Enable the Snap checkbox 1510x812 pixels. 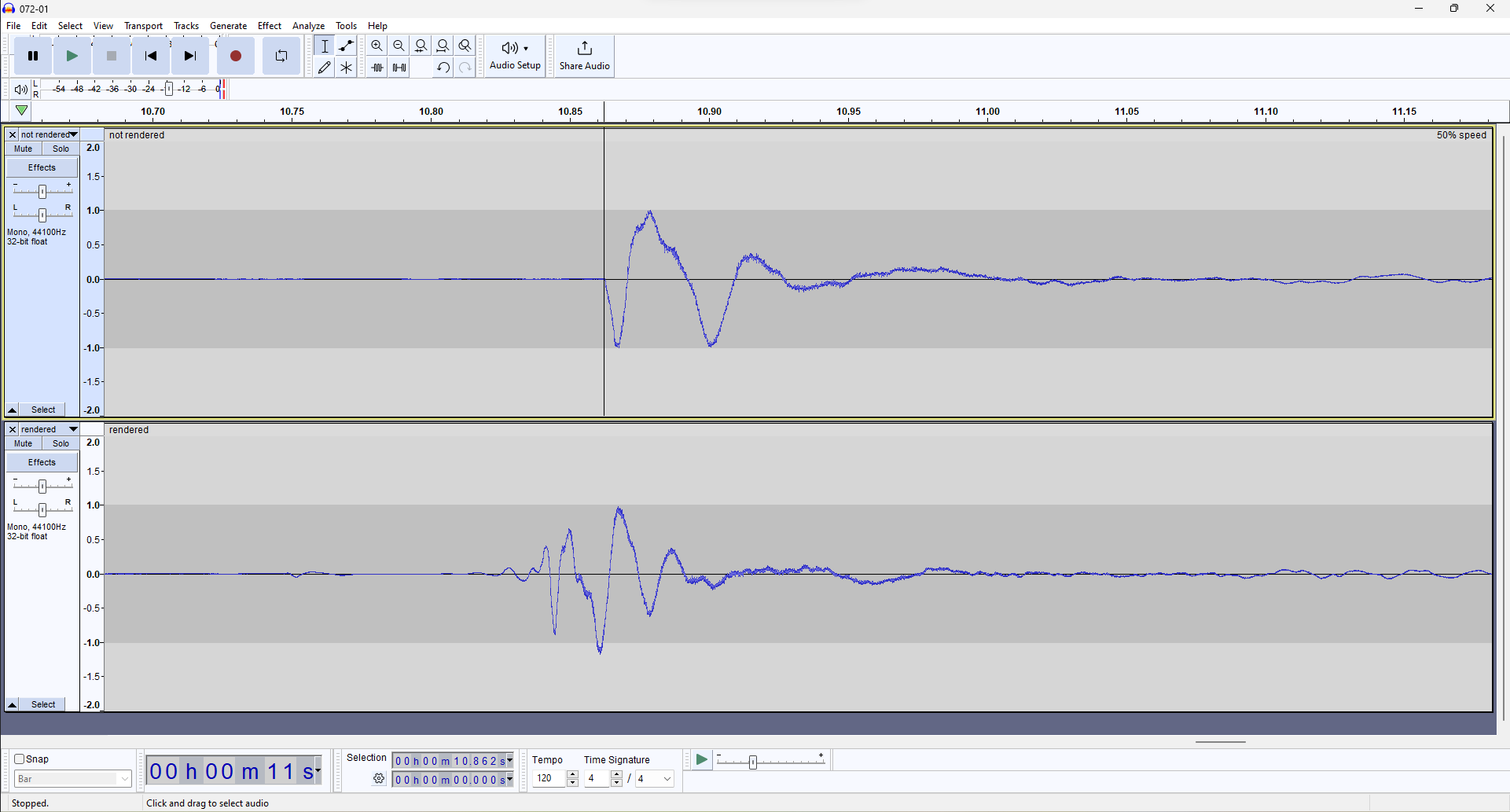coord(19,759)
